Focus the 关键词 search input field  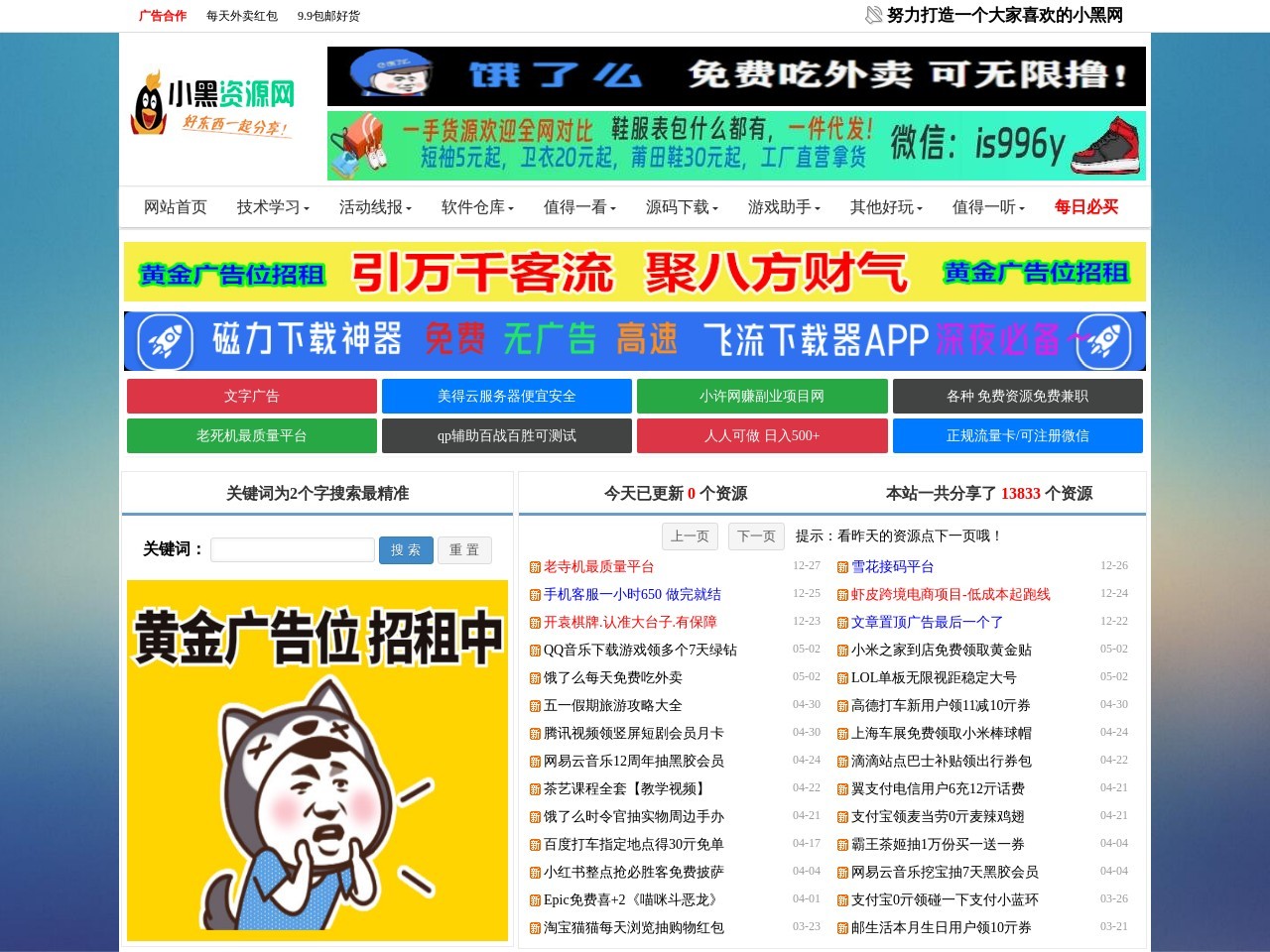293,550
